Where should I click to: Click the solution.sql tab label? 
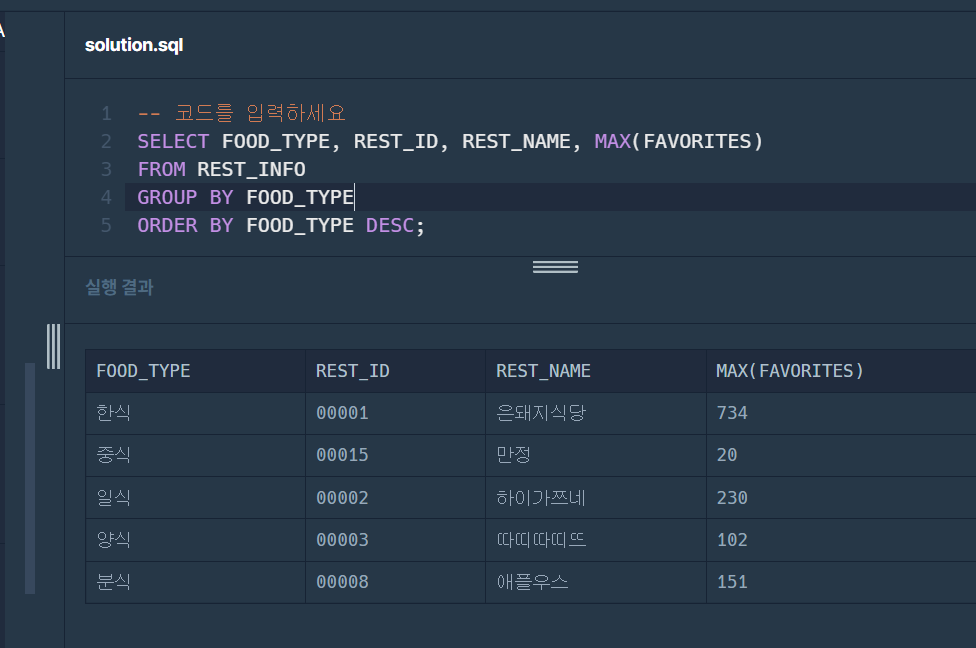[x=133, y=45]
